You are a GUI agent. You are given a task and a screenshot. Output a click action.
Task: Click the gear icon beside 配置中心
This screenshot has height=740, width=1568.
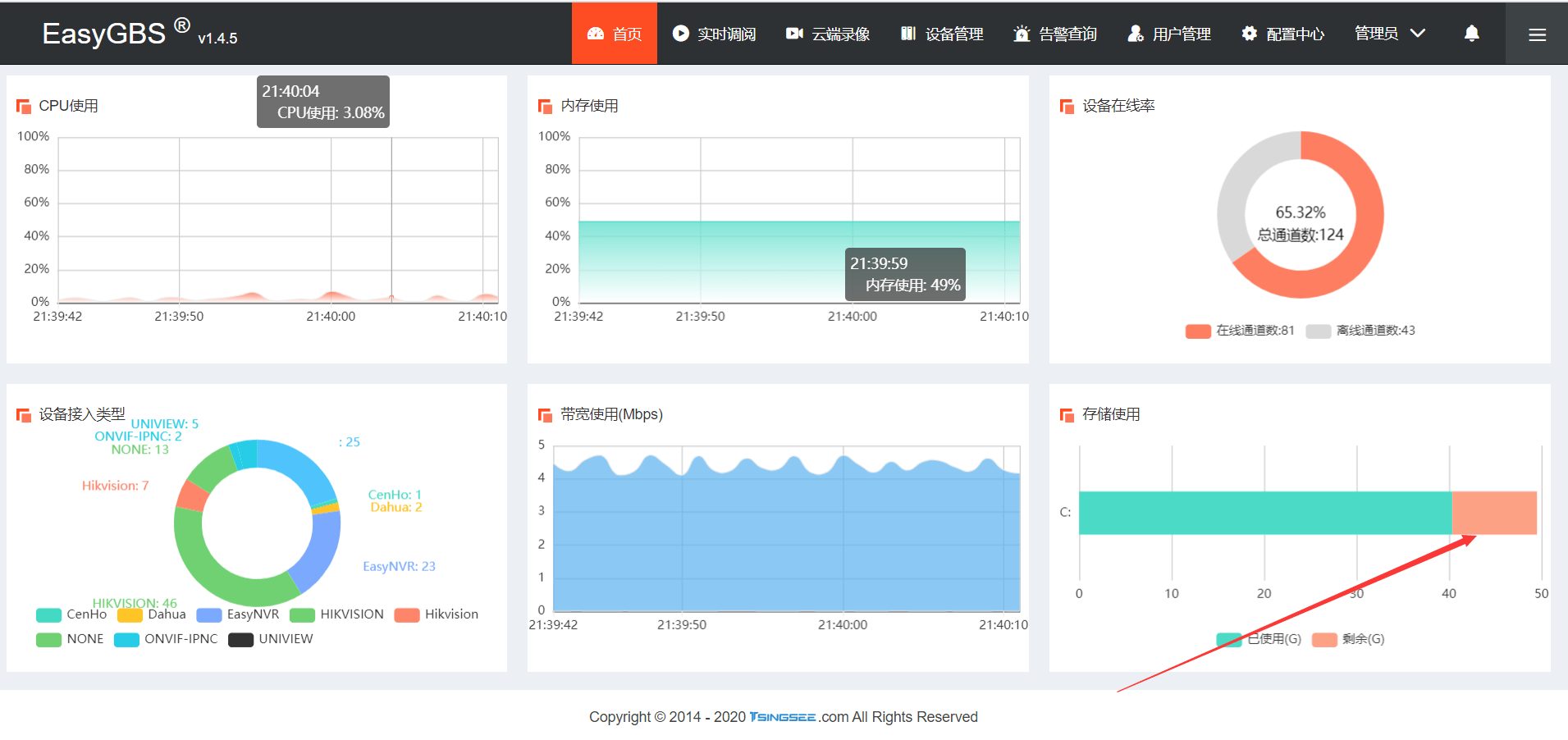point(1249,34)
